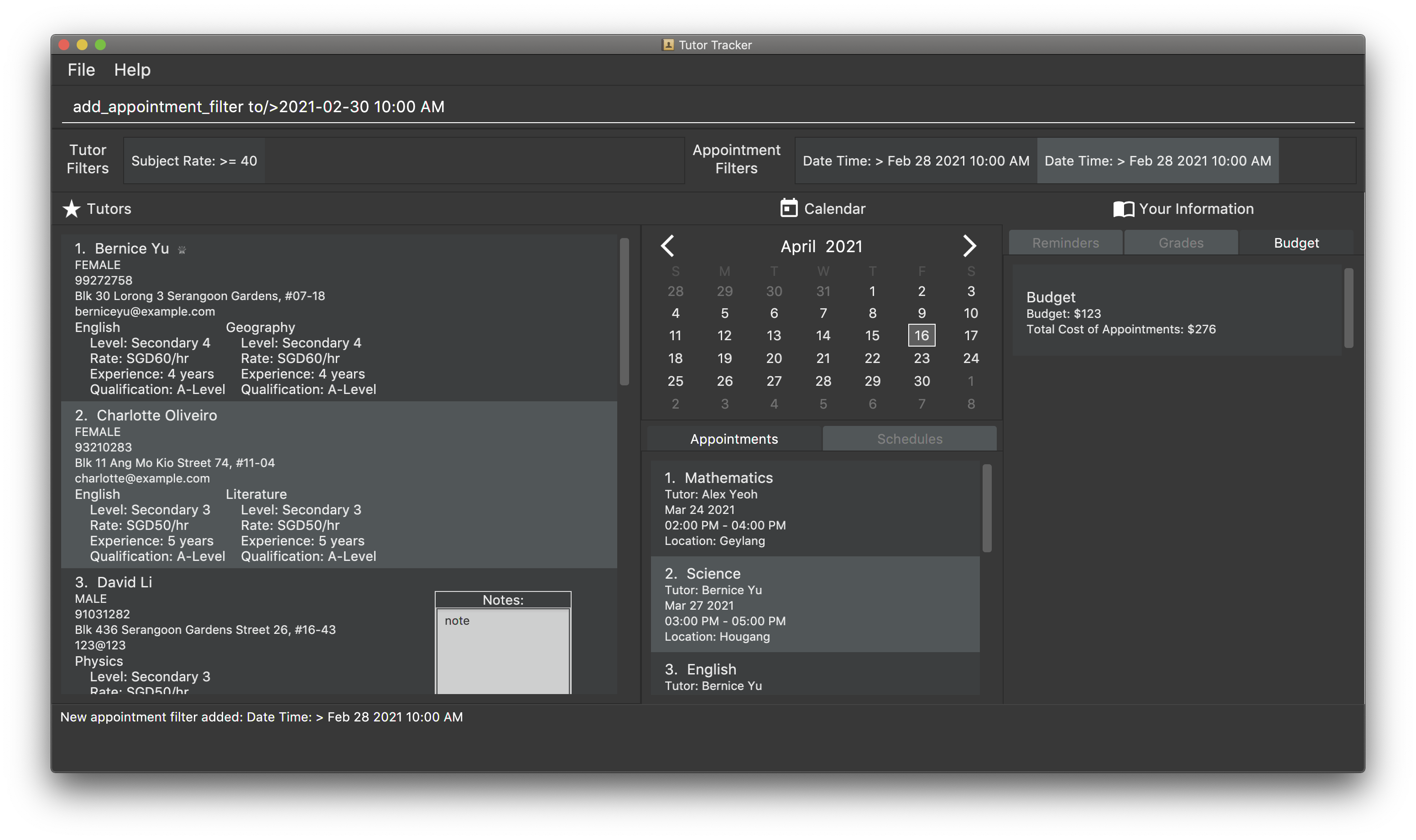
Task: Click the Tutors star icon
Action: pos(71,209)
